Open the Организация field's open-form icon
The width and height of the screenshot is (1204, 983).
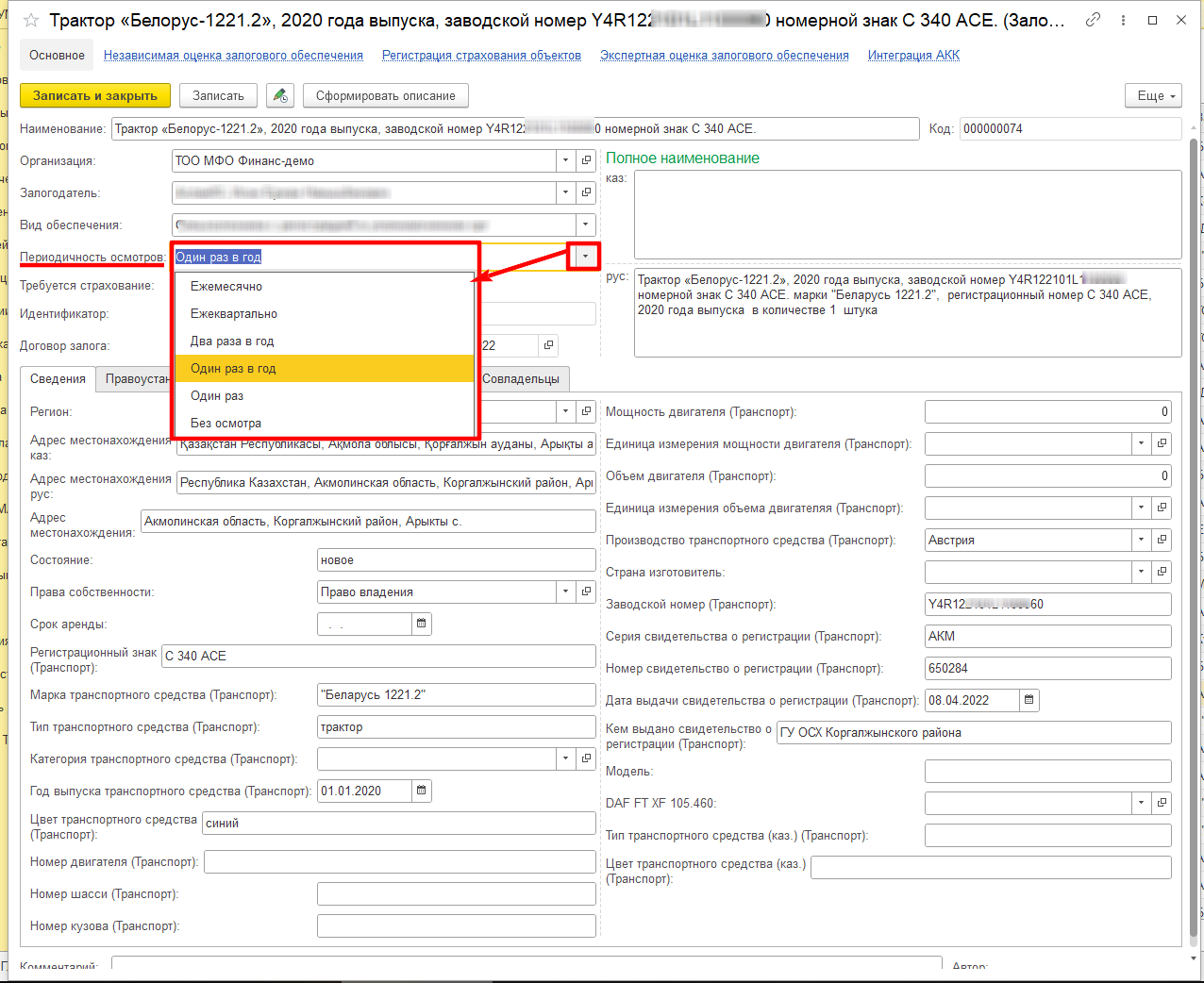(x=586, y=160)
